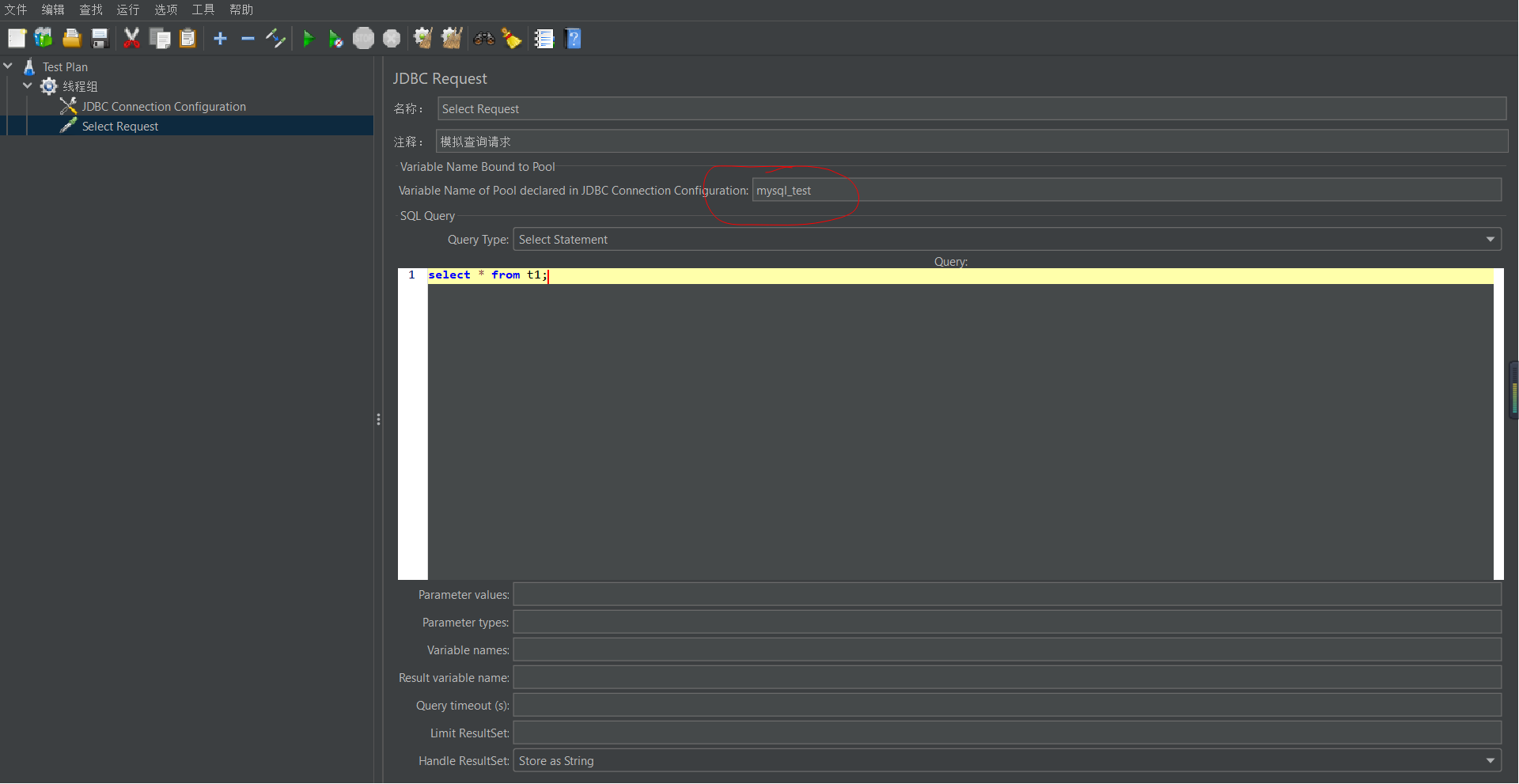The image size is (1519, 784).
Task: Collapse all tree nodes with minus icon
Action: tap(248, 38)
